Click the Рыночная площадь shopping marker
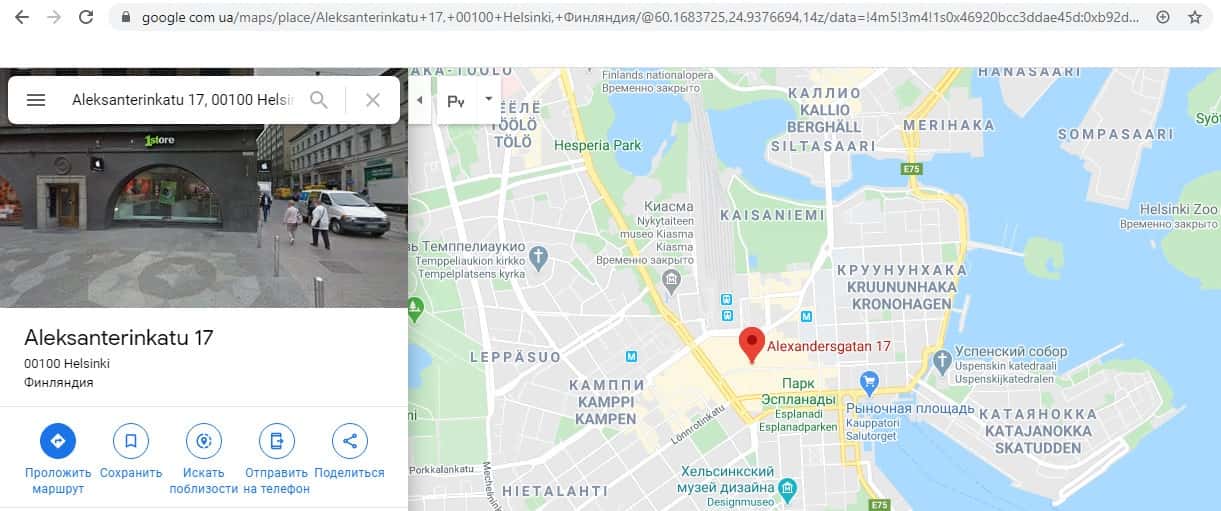 (869, 381)
